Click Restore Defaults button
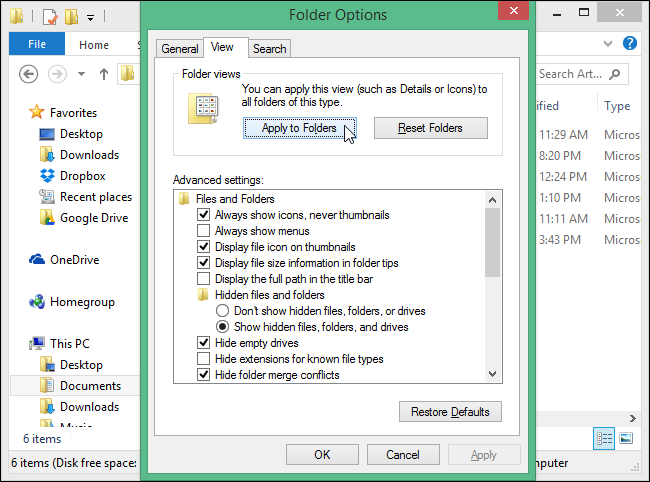 tap(450, 412)
